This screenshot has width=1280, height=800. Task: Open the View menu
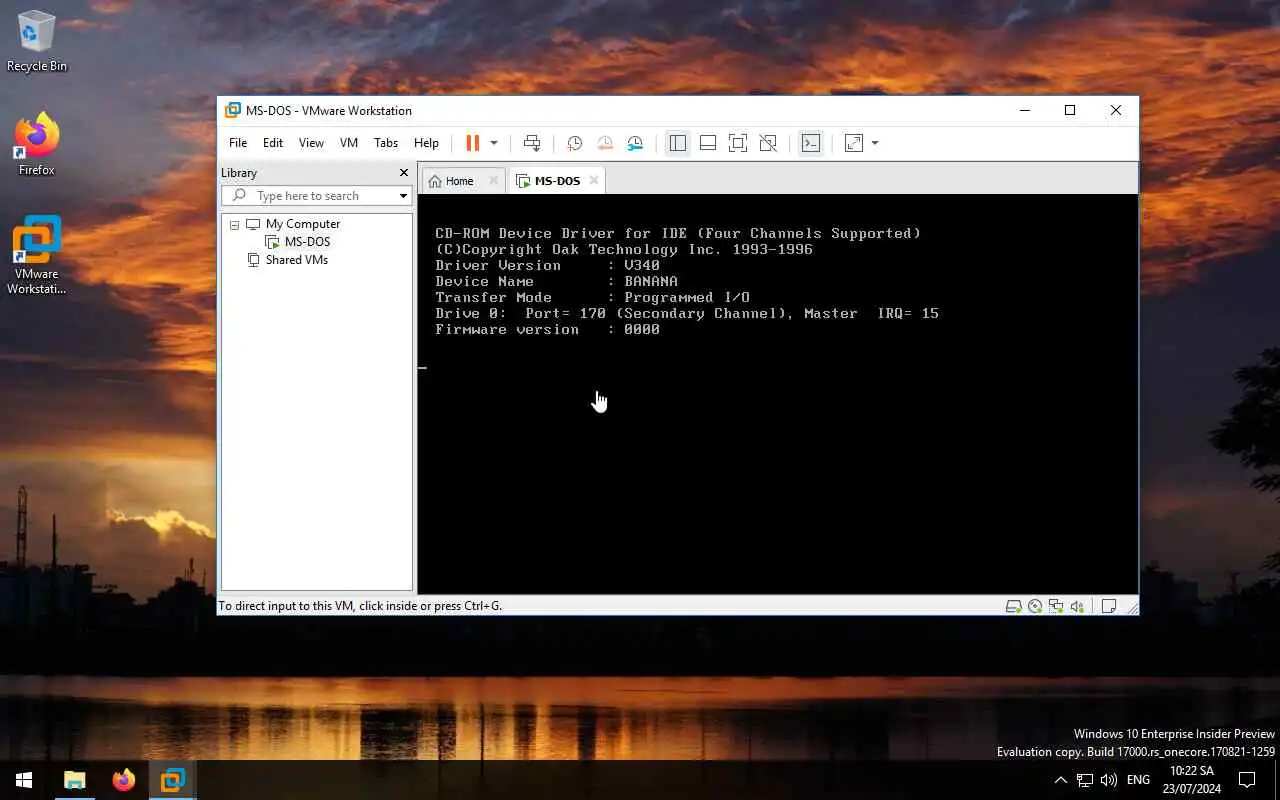tap(311, 143)
